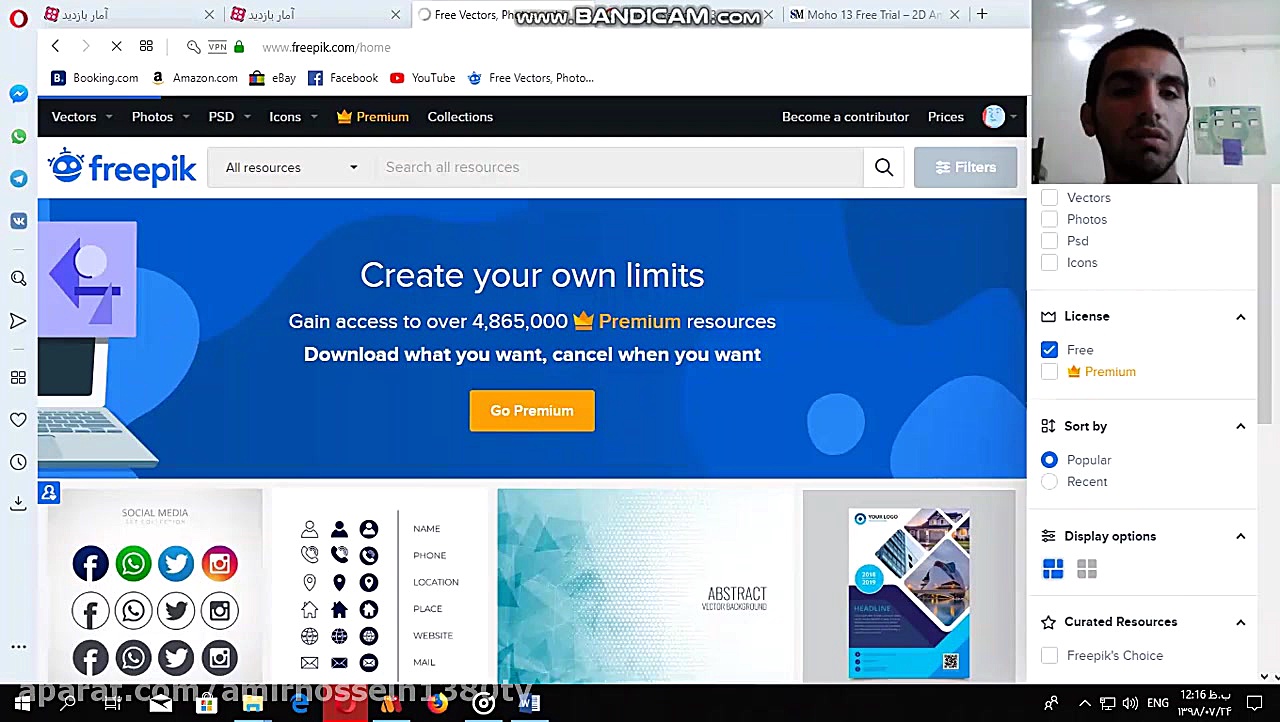The width and height of the screenshot is (1280, 722).
Task: Click the Search all resources field
Action: pos(618,167)
